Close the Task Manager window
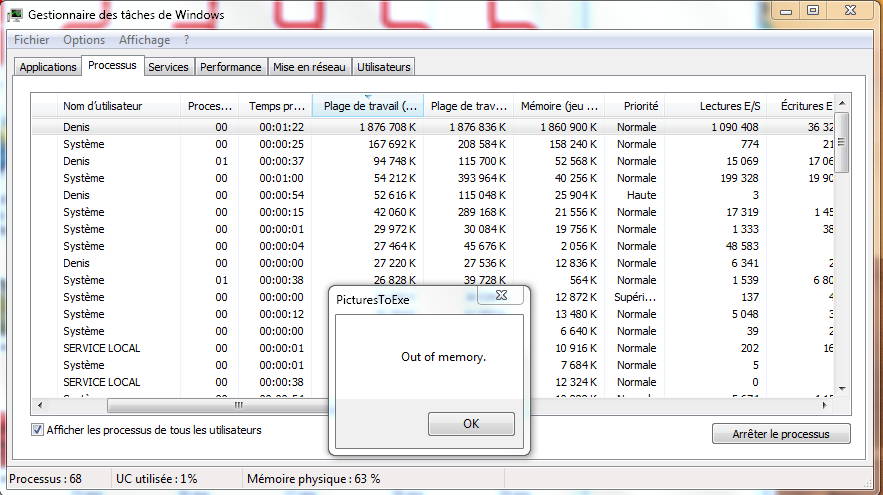Viewport: 883px width, 495px height. point(850,11)
